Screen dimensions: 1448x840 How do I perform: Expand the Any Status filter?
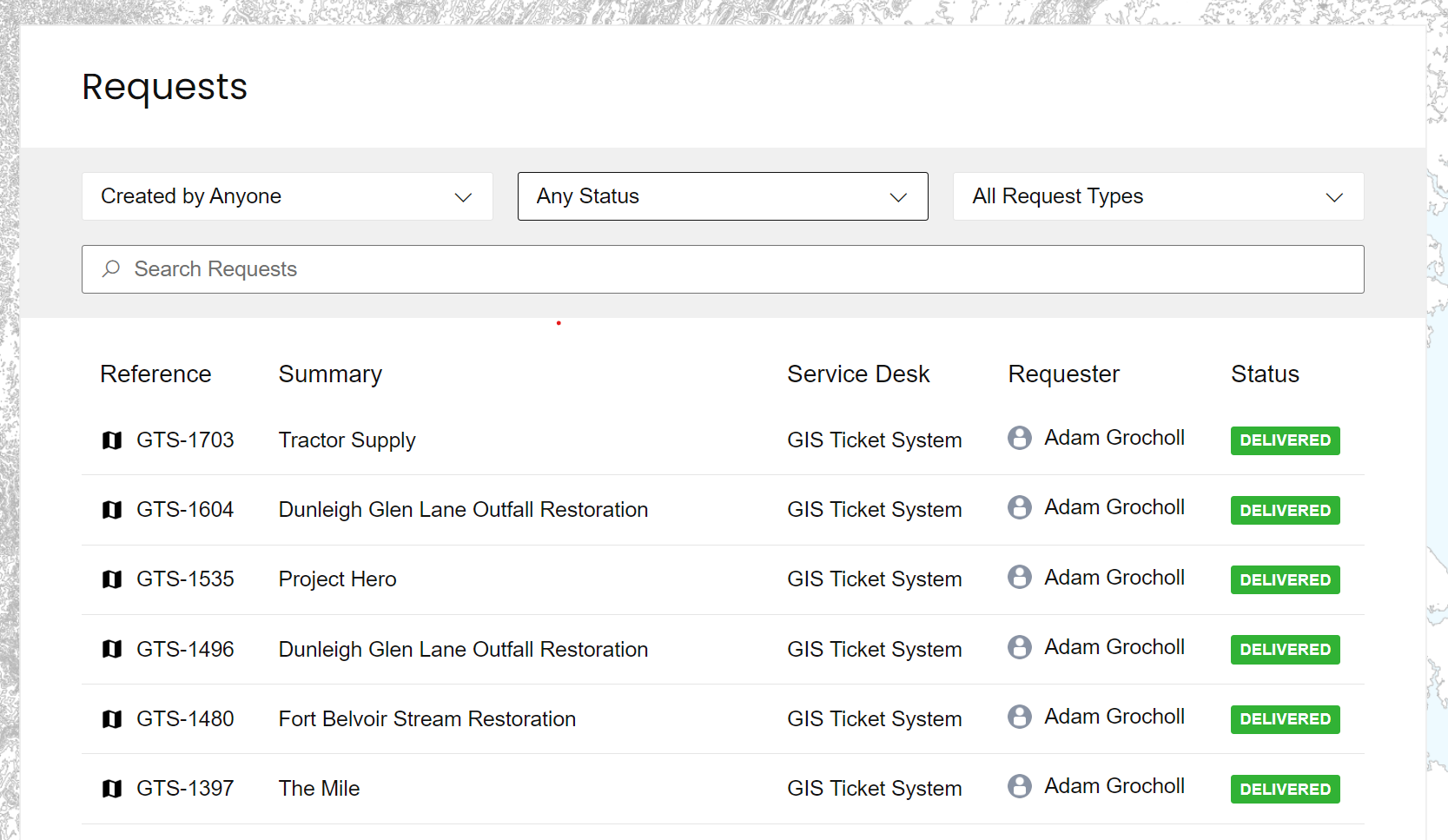tap(722, 196)
